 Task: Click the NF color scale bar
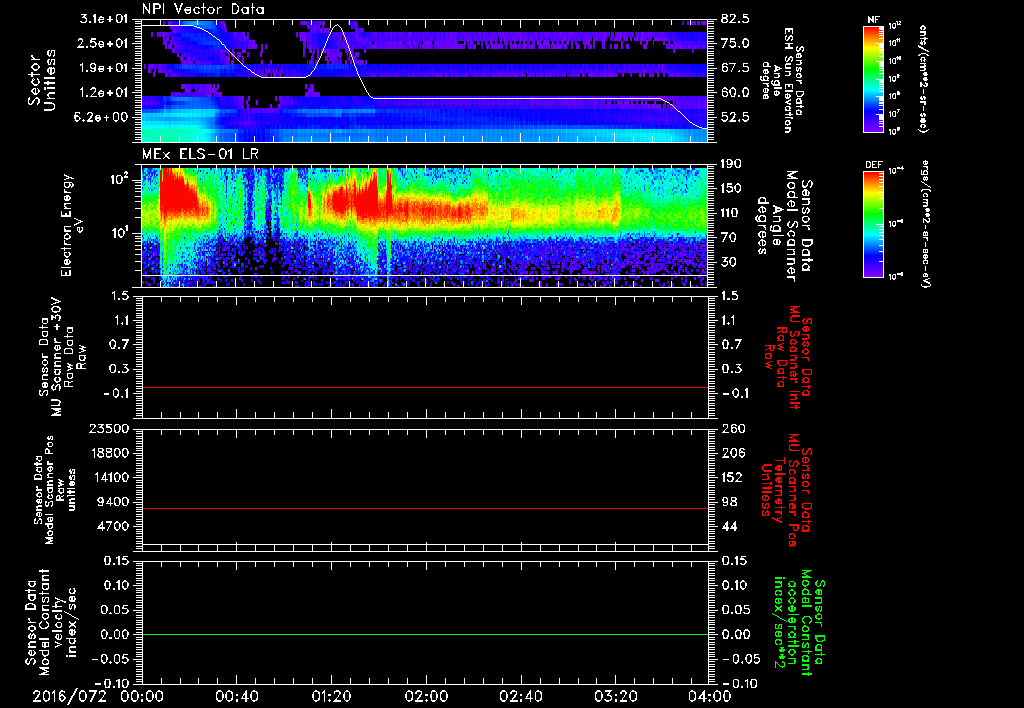pos(874,78)
